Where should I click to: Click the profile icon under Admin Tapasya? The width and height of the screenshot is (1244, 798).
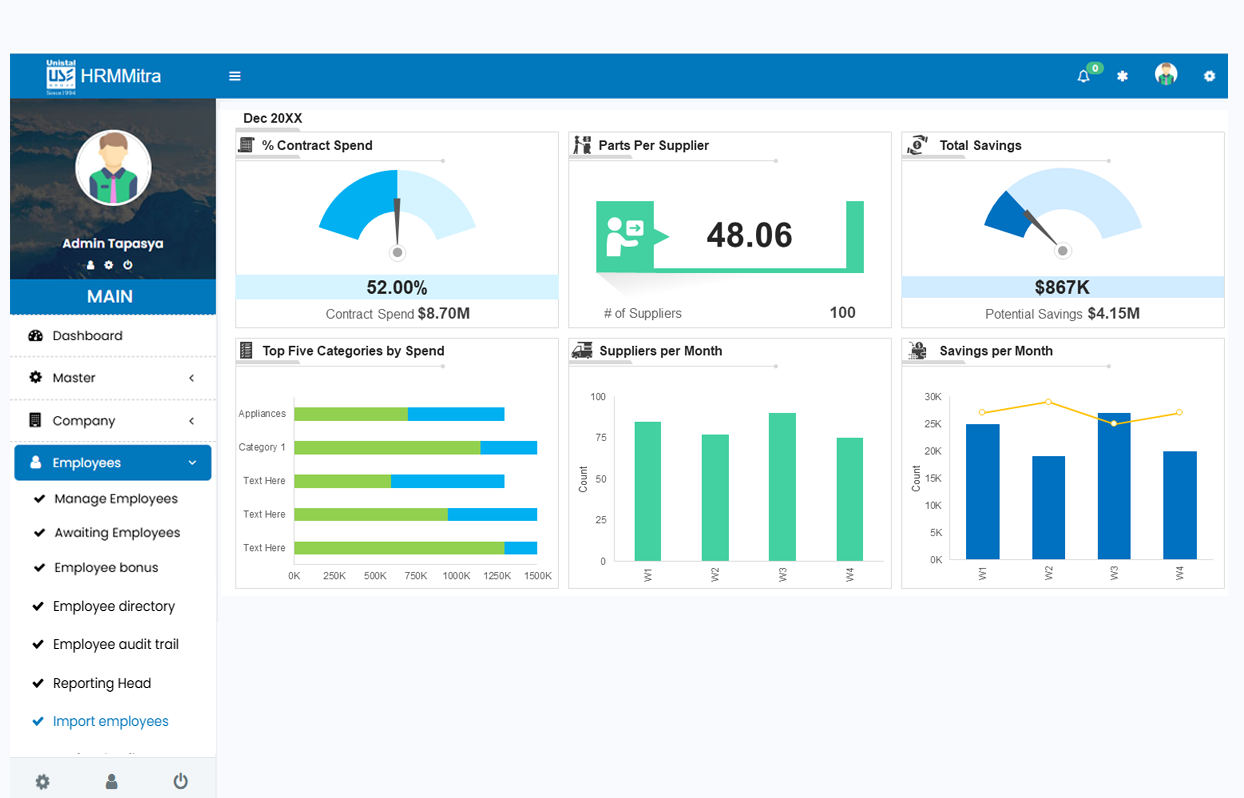(x=91, y=265)
